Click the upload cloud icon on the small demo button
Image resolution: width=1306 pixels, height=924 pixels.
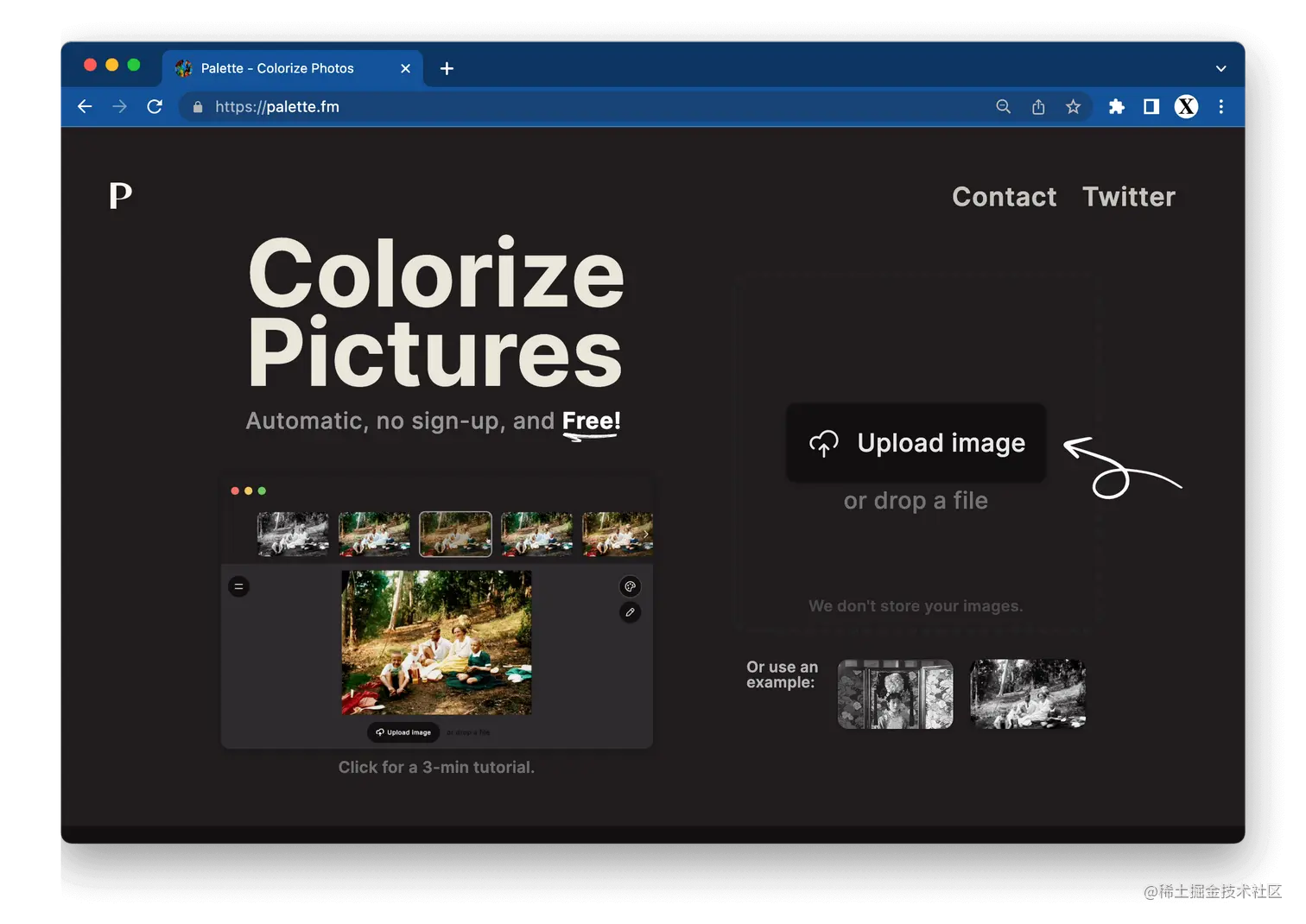380,731
